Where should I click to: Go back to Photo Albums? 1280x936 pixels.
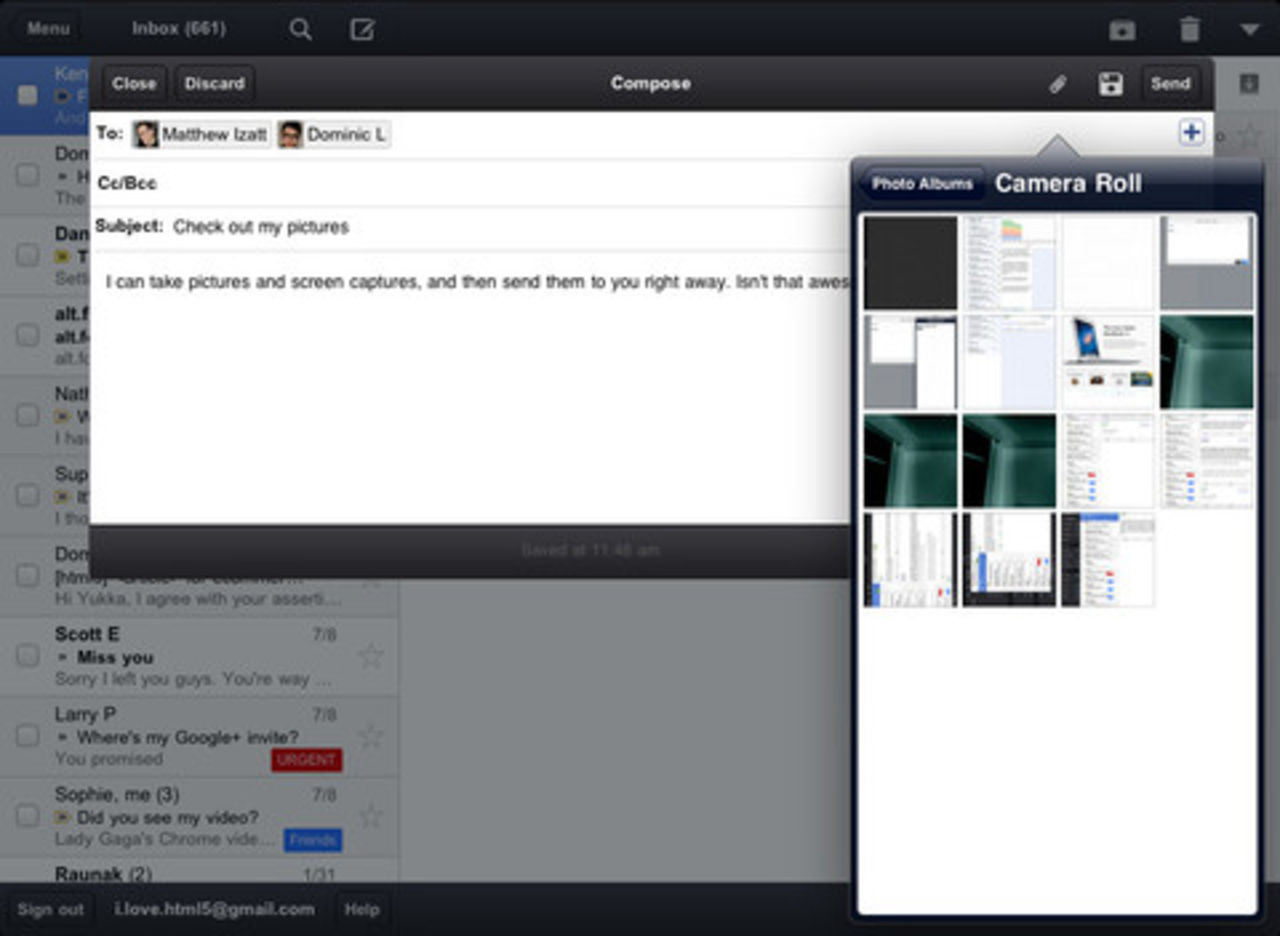(921, 184)
